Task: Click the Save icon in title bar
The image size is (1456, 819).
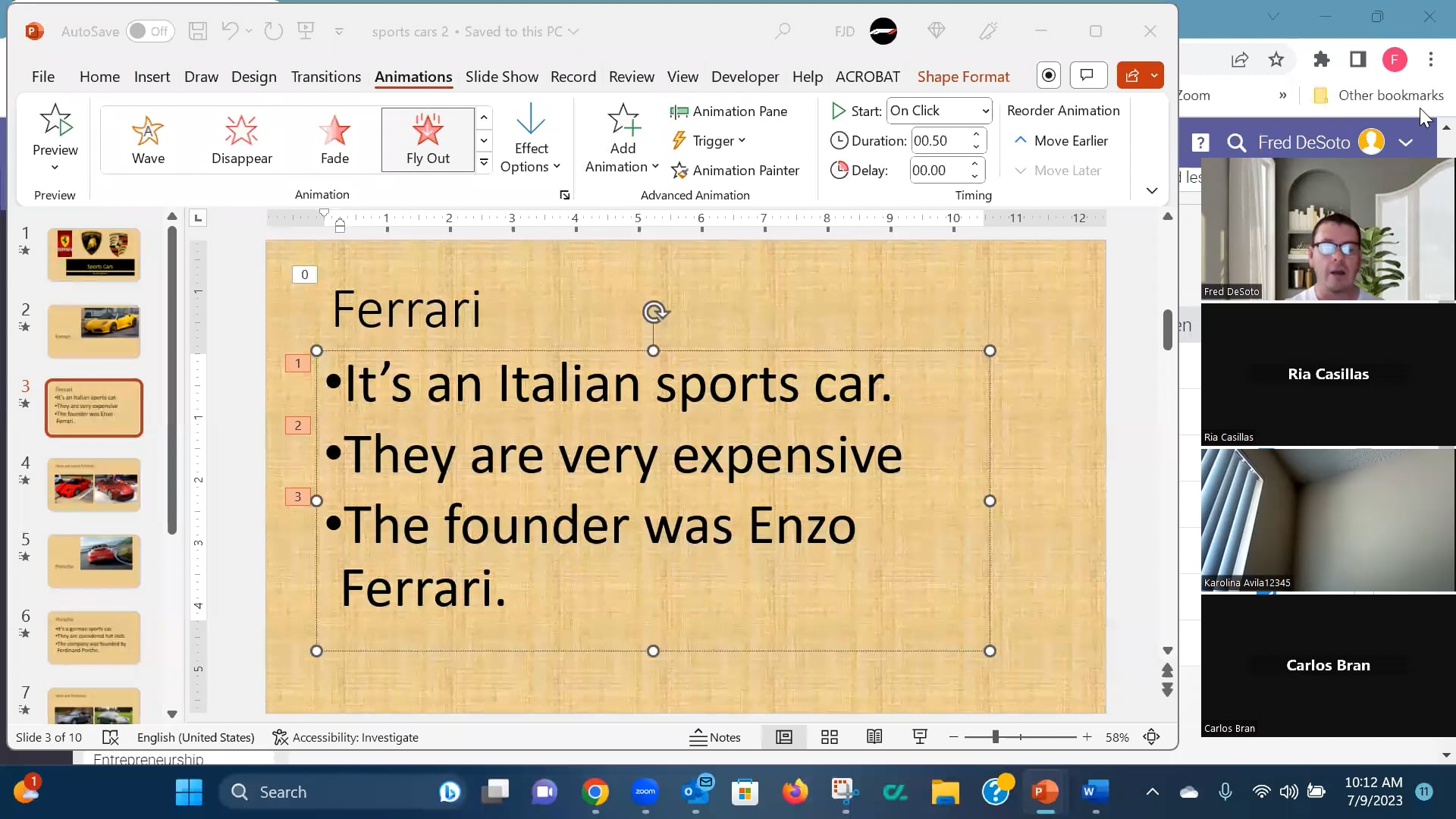Action: click(198, 31)
